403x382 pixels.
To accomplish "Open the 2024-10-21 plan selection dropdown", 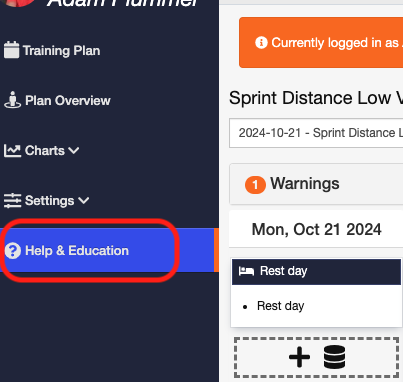I will click(316, 133).
